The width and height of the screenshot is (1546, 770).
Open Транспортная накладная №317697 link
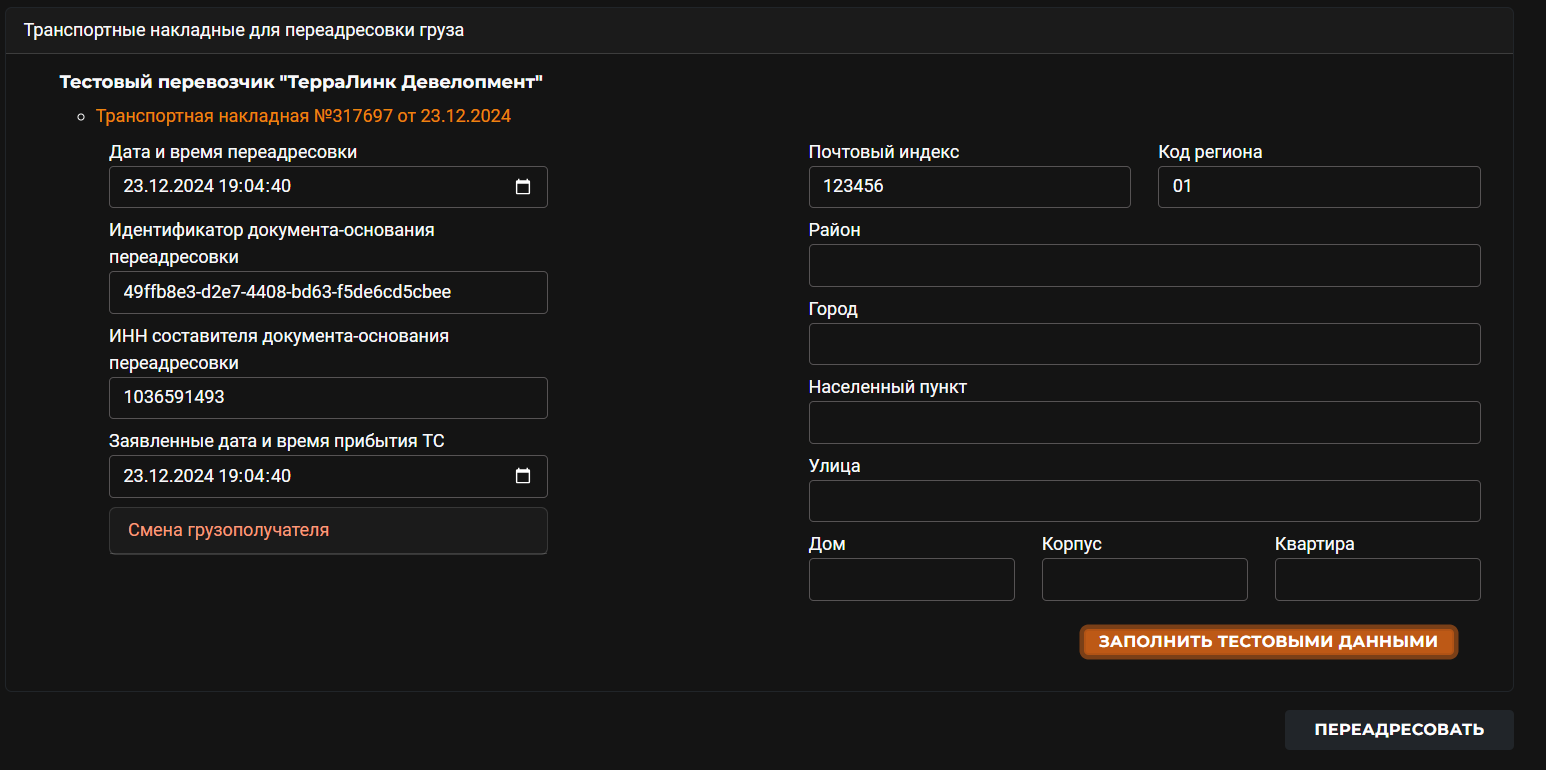click(303, 116)
